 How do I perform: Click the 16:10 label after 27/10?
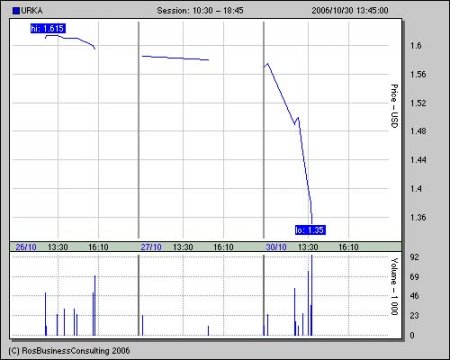tap(223, 247)
